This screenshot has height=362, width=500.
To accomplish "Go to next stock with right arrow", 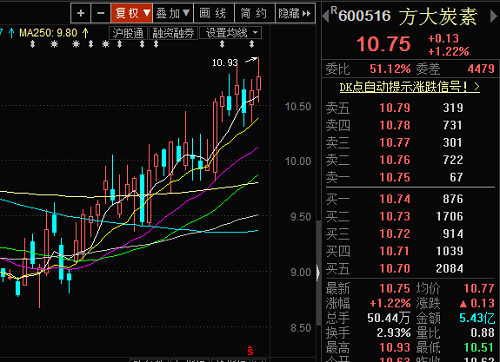I will pos(494,16).
